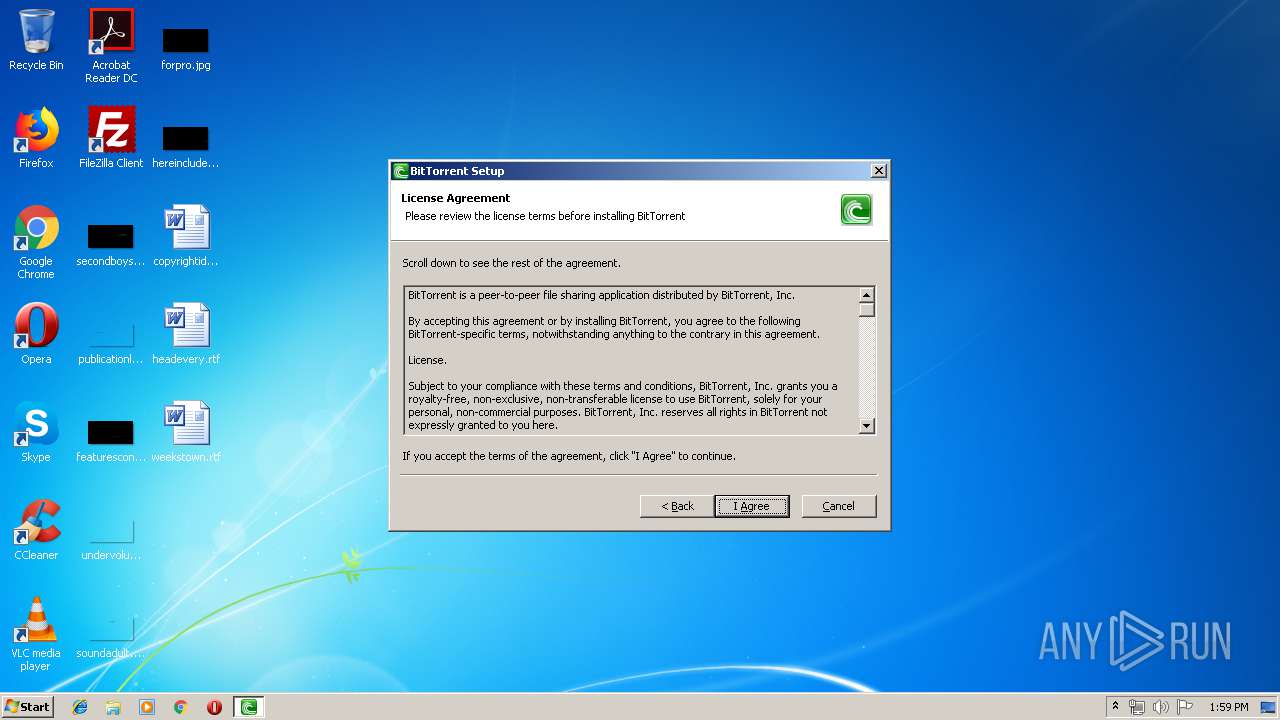Click inside the license text box
1280x720 pixels.
631,360
